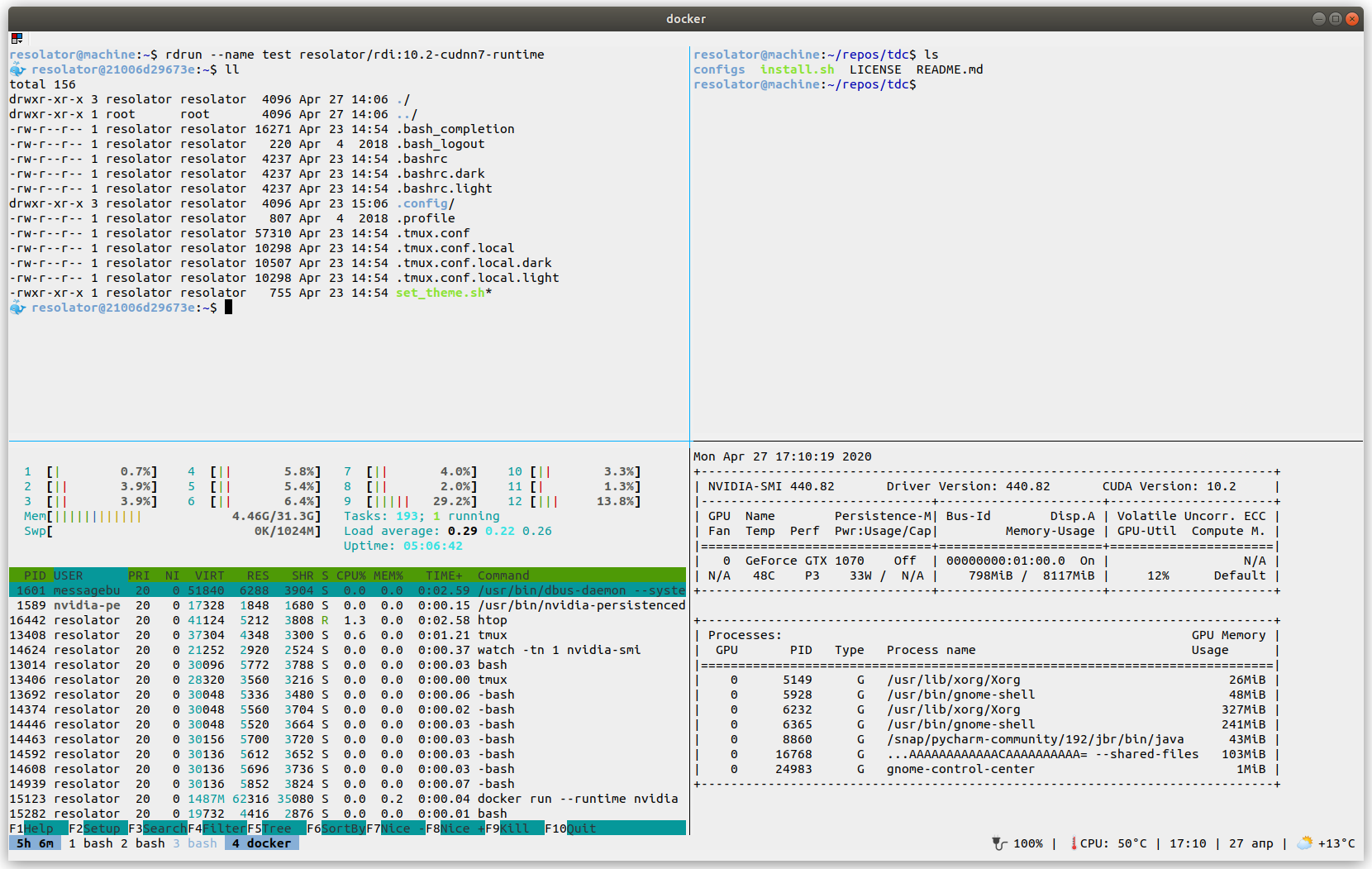Select the 'watch -tn 1 nvidia-smi' process row
Viewport: 1372px width, 869px height.
(347, 650)
